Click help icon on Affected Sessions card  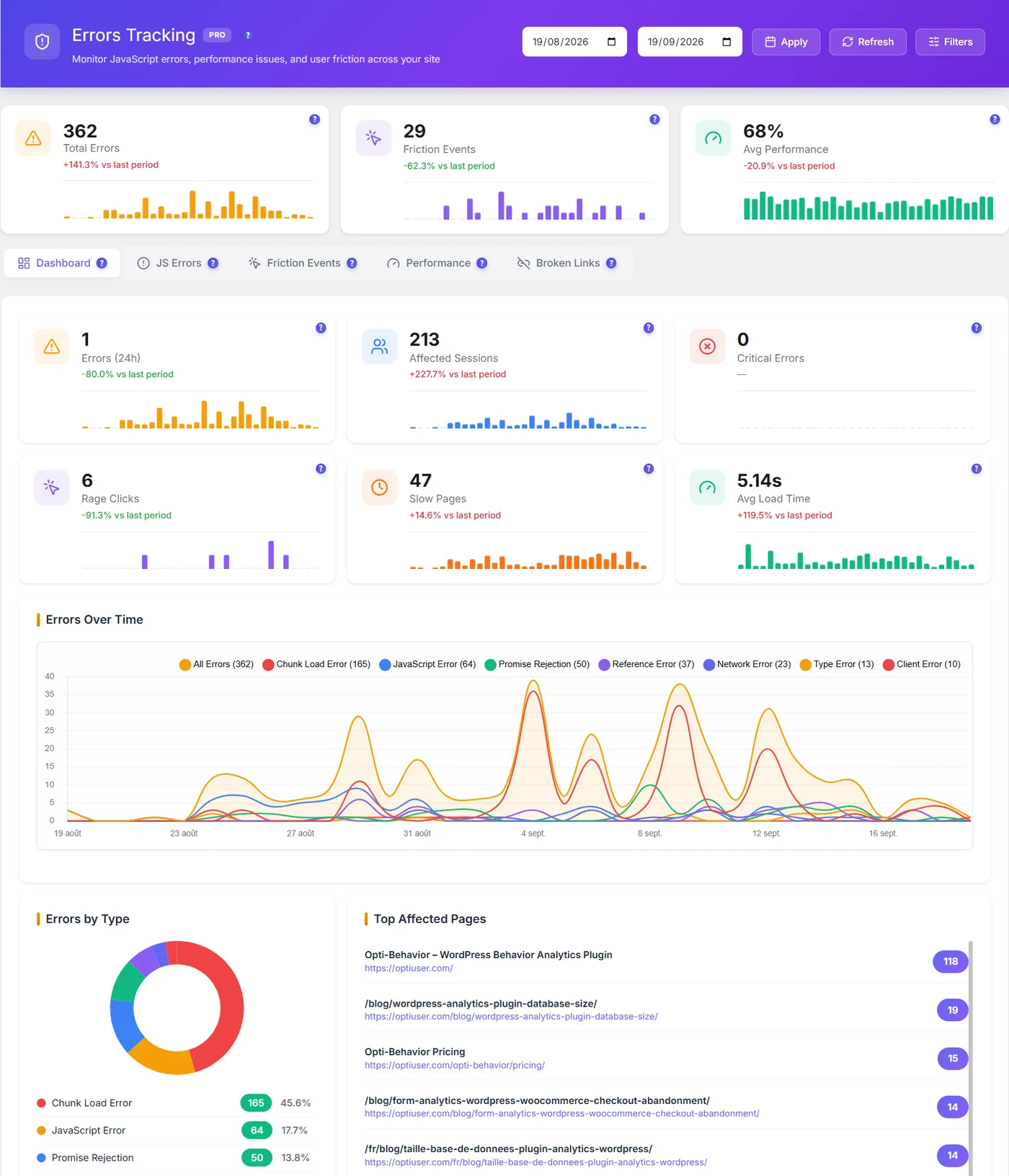[649, 328]
